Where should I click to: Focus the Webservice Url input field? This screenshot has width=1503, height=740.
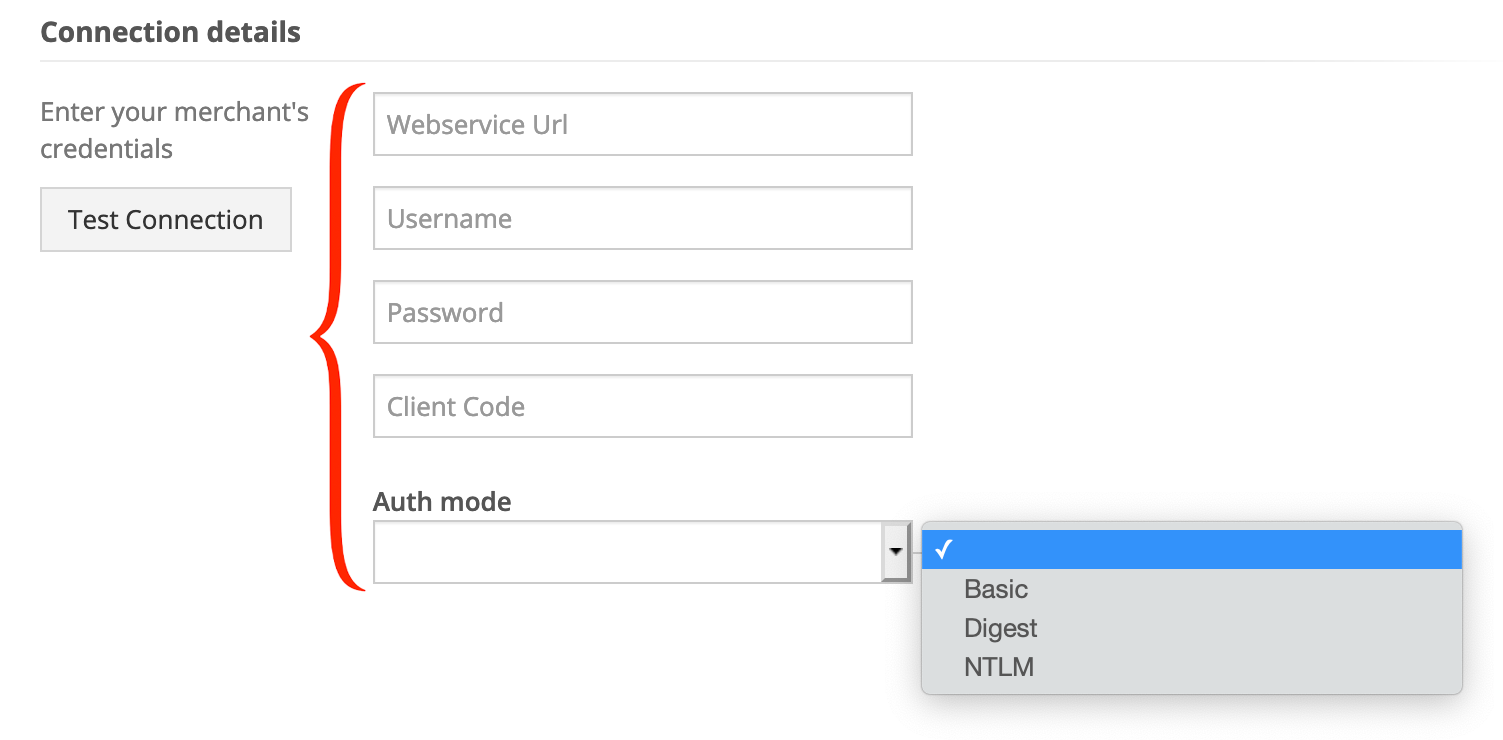coord(643,124)
